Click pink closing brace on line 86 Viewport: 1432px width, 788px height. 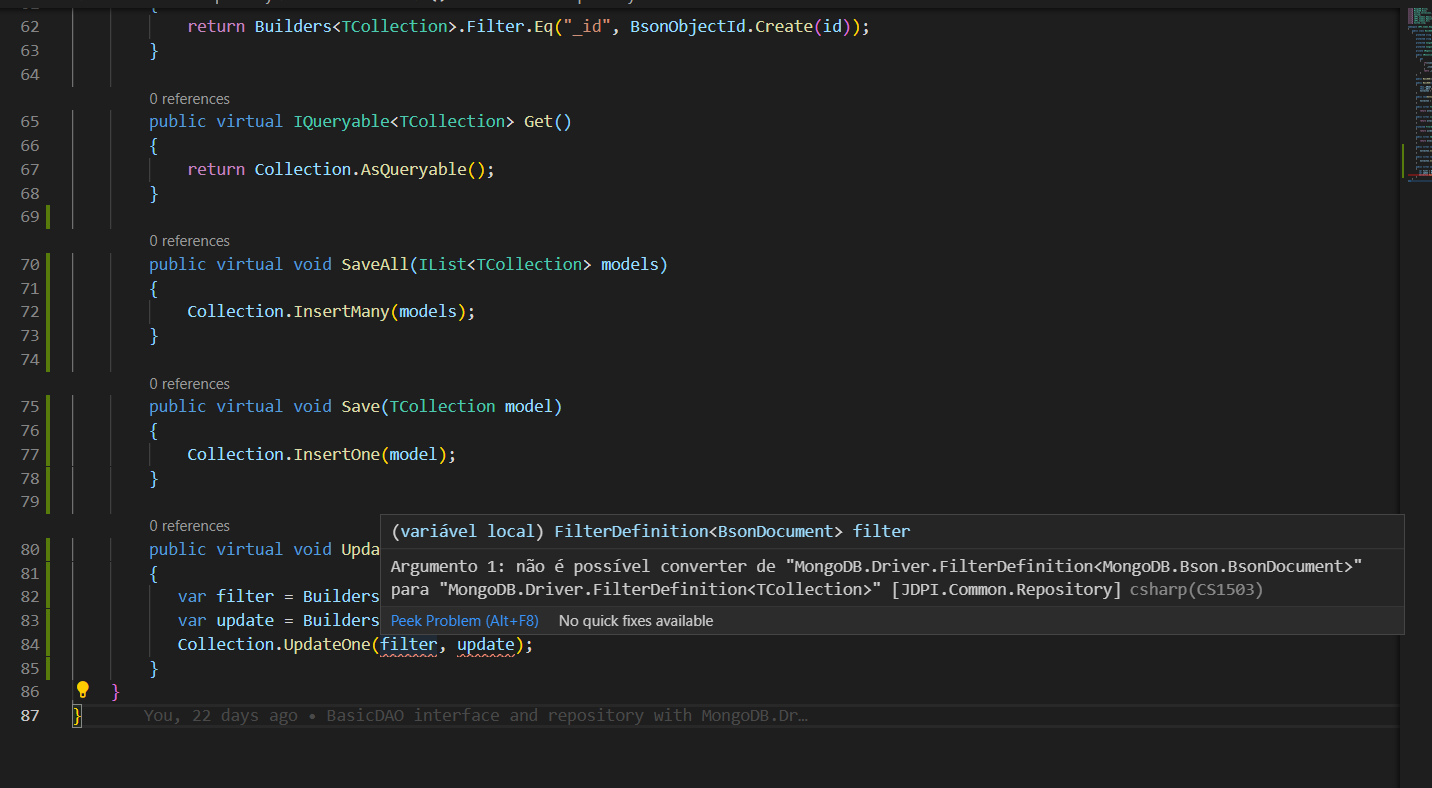(116, 691)
